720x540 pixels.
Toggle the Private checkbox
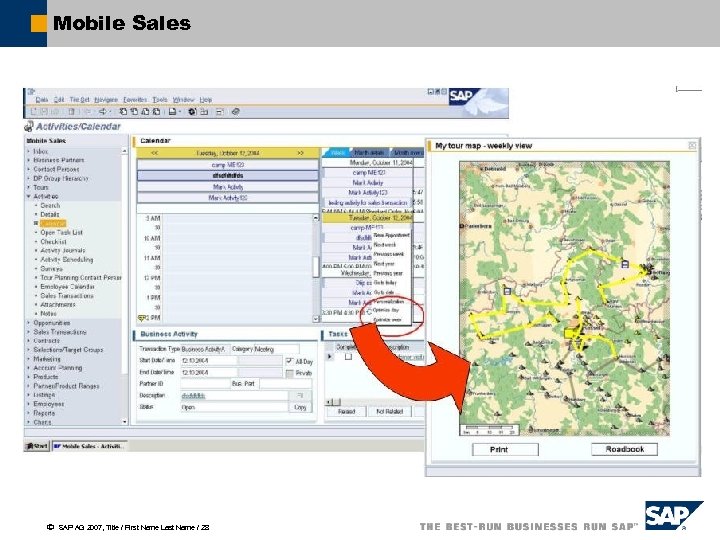(x=289, y=373)
